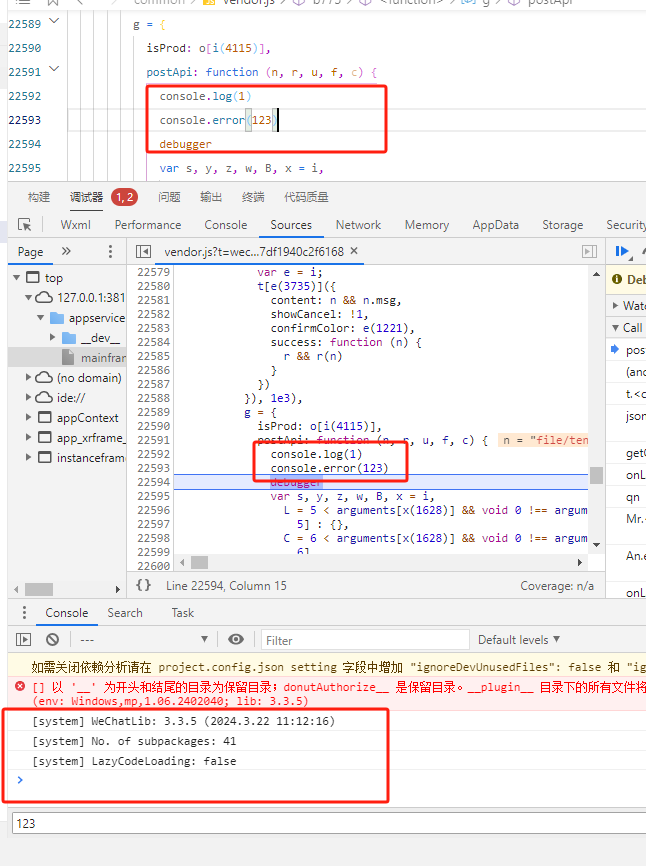The height and width of the screenshot is (866, 646).
Task: Expand the (no domain) node
Action: coord(28,378)
